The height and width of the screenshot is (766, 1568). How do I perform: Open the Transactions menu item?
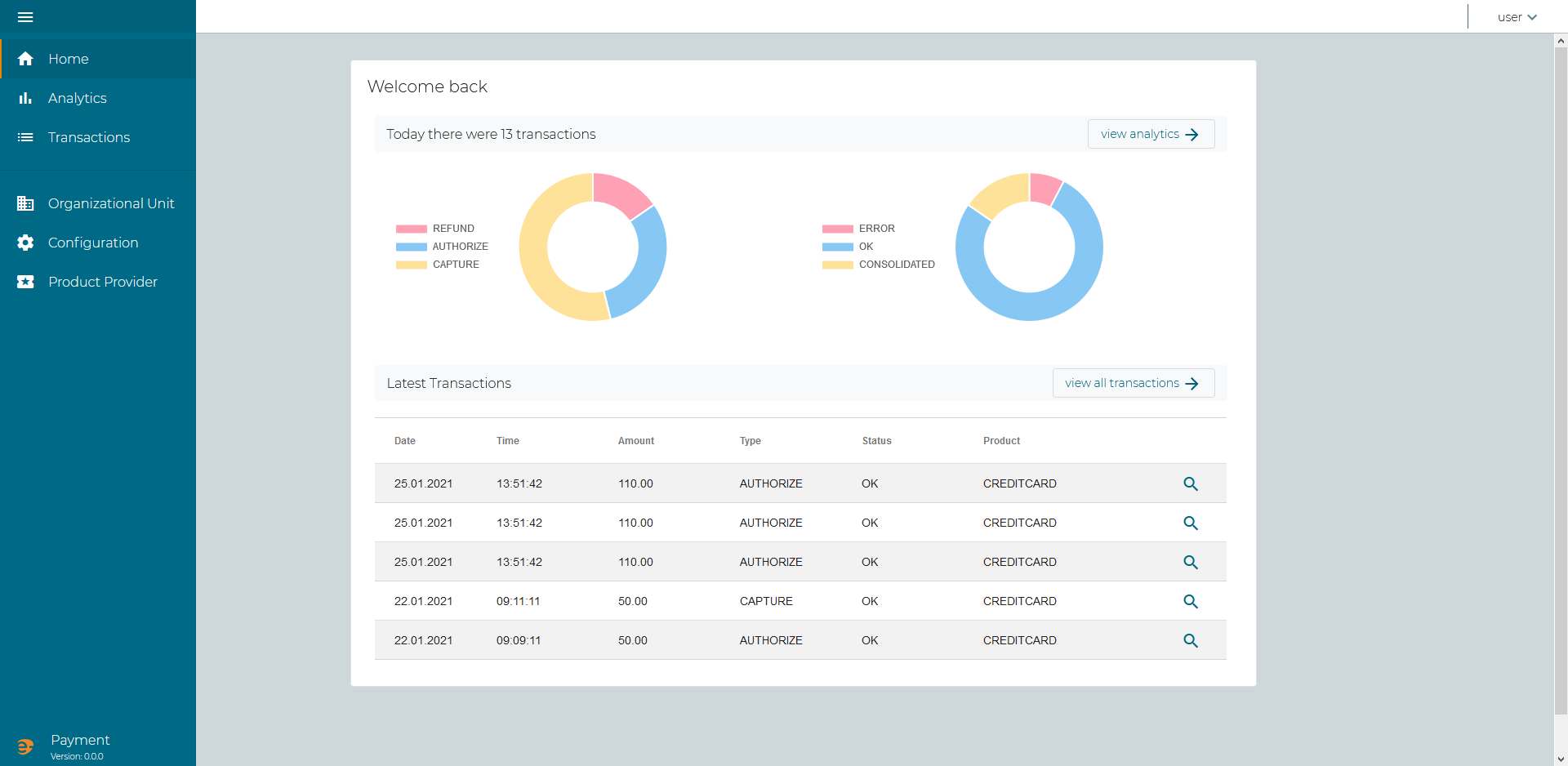click(89, 137)
